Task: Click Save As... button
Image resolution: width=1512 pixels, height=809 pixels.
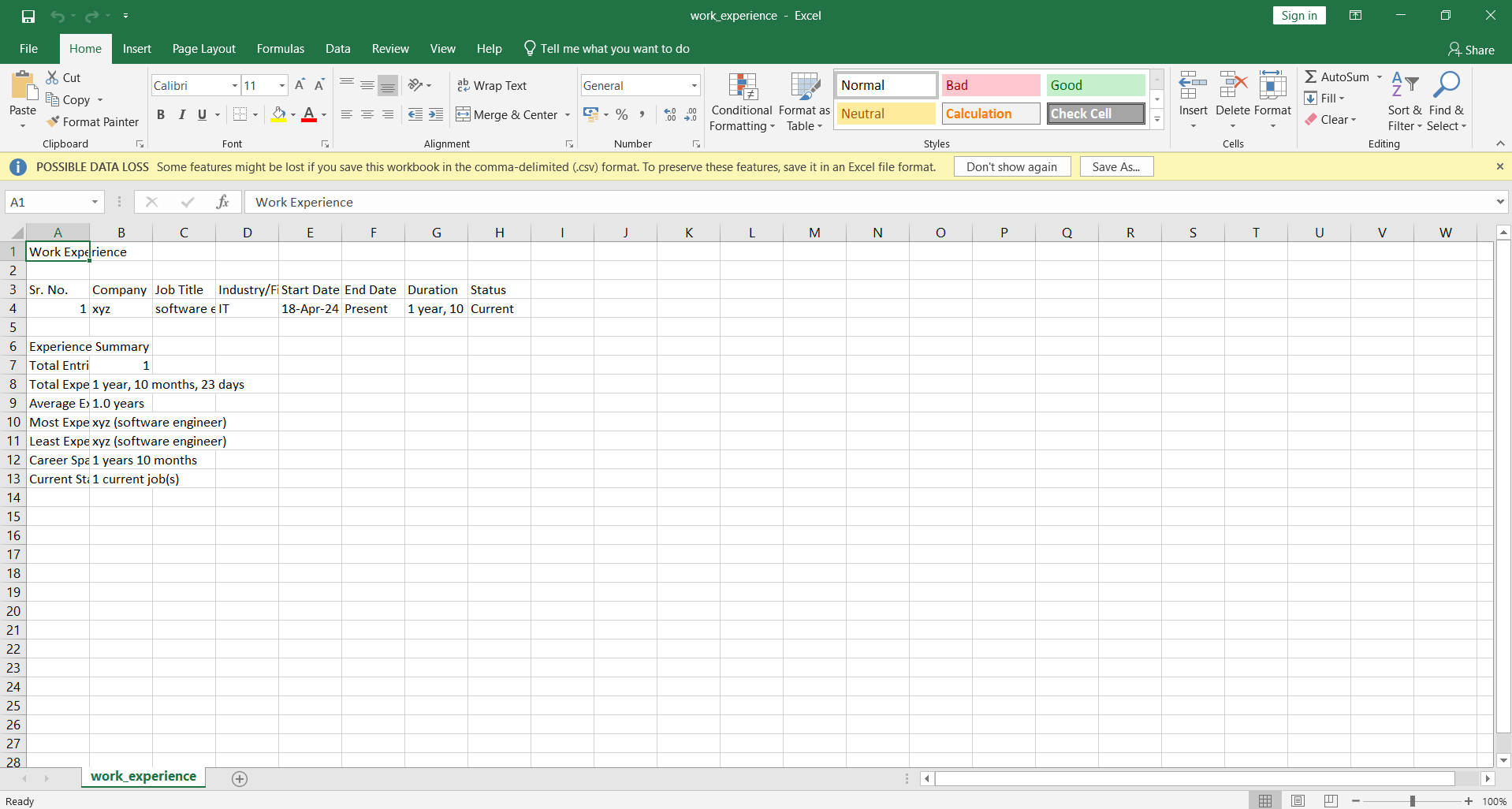Action: (1116, 167)
